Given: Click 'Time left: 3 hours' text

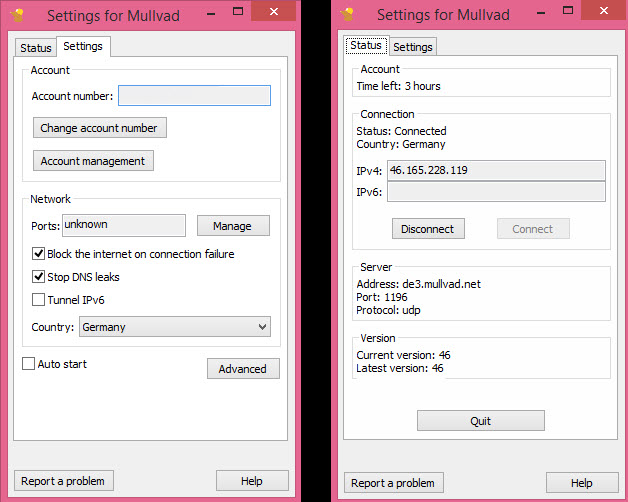Looking at the screenshot, I should tap(399, 86).
